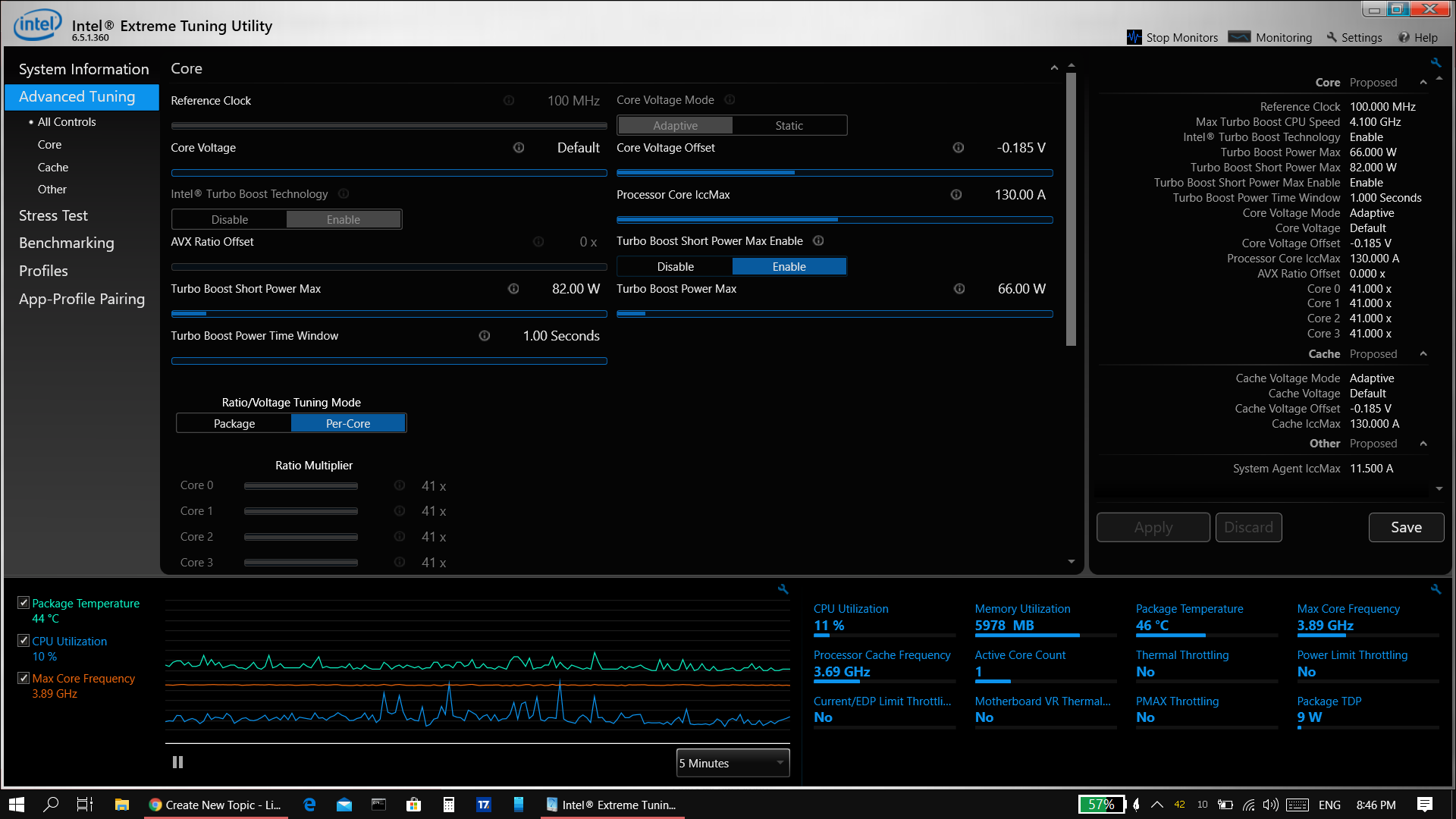
Task: Open File Explorer from taskbar
Action: [121, 805]
